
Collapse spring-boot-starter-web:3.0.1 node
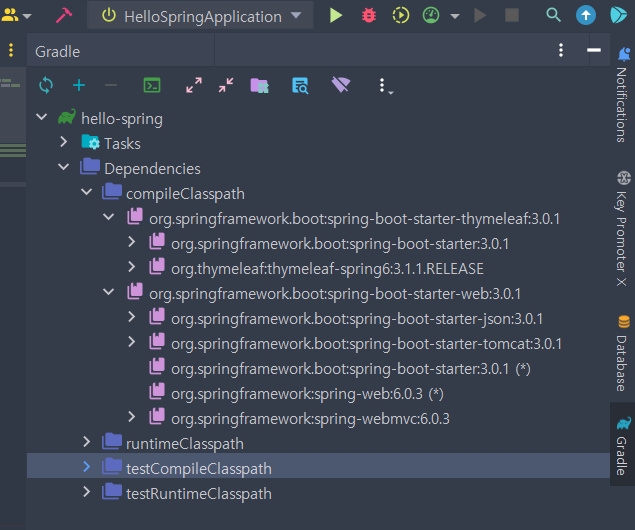tap(109, 292)
